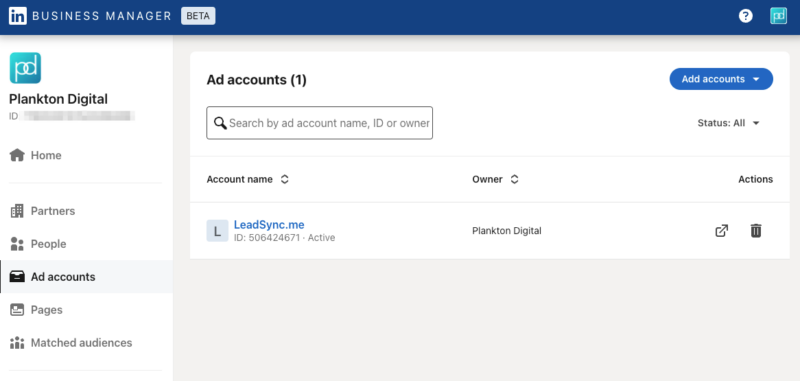Open the LeadSync.me account link
The width and height of the screenshot is (800, 381).
(x=269, y=224)
